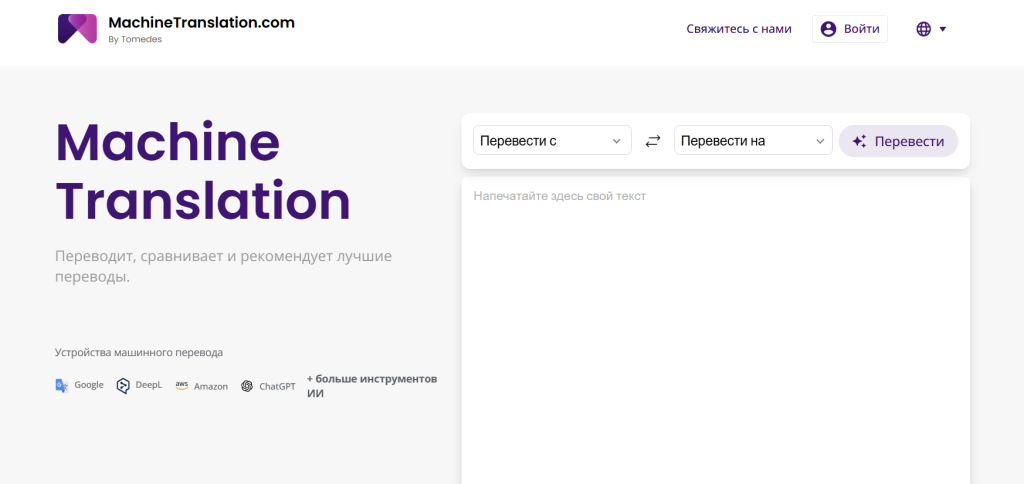The height and width of the screenshot is (484, 1024).
Task: Click the "By Tomedes" text under the logo
Action: coord(135,40)
